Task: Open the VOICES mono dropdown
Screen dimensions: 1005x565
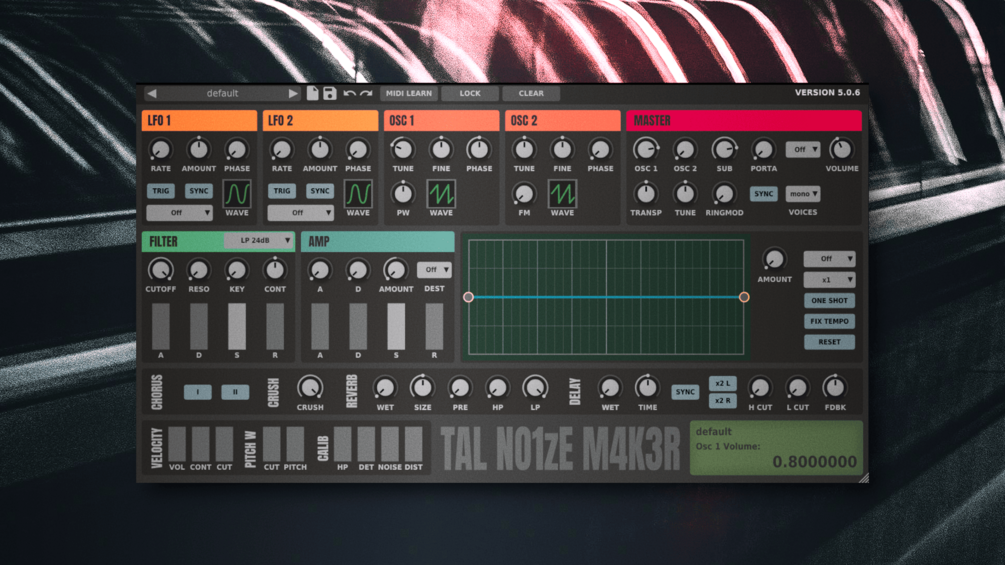Action: 802,193
